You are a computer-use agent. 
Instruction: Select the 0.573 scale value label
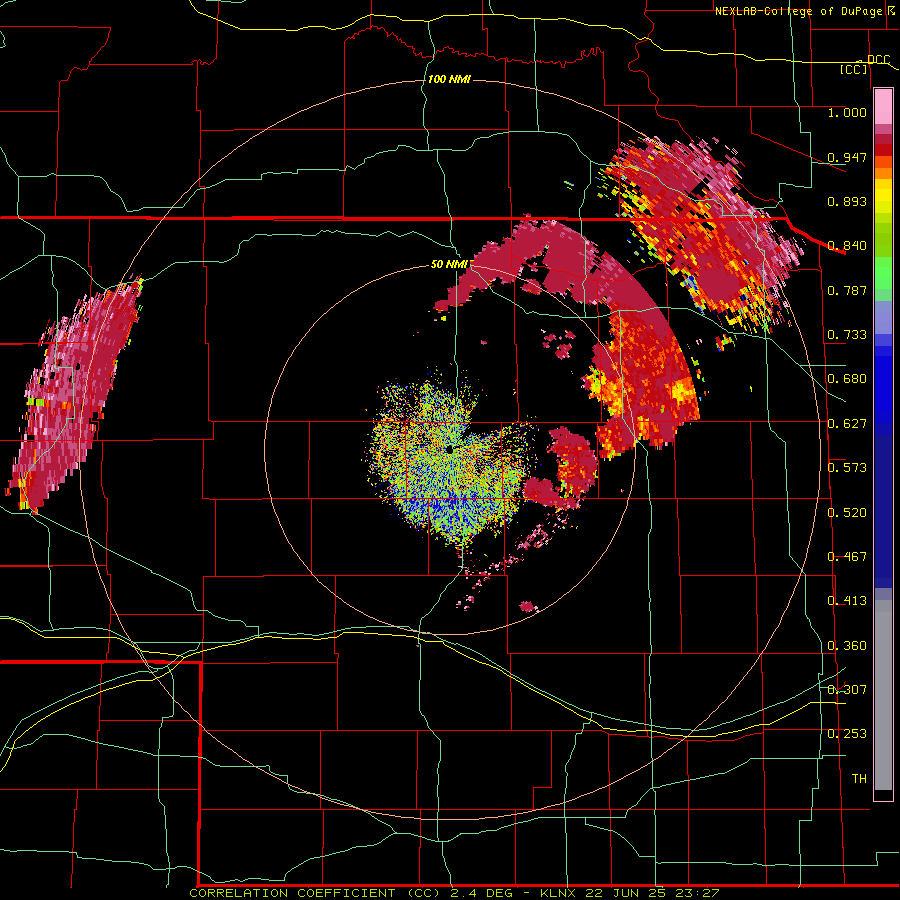(847, 468)
